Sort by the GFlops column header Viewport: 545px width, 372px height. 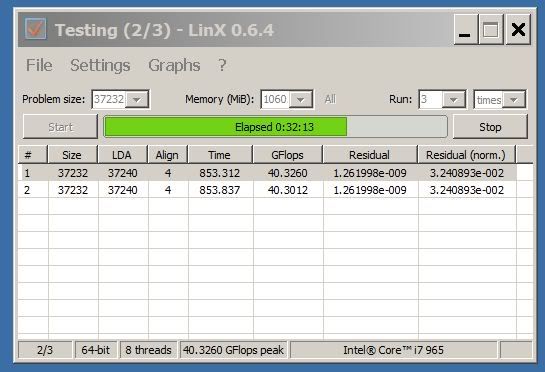pyautogui.click(x=287, y=155)
